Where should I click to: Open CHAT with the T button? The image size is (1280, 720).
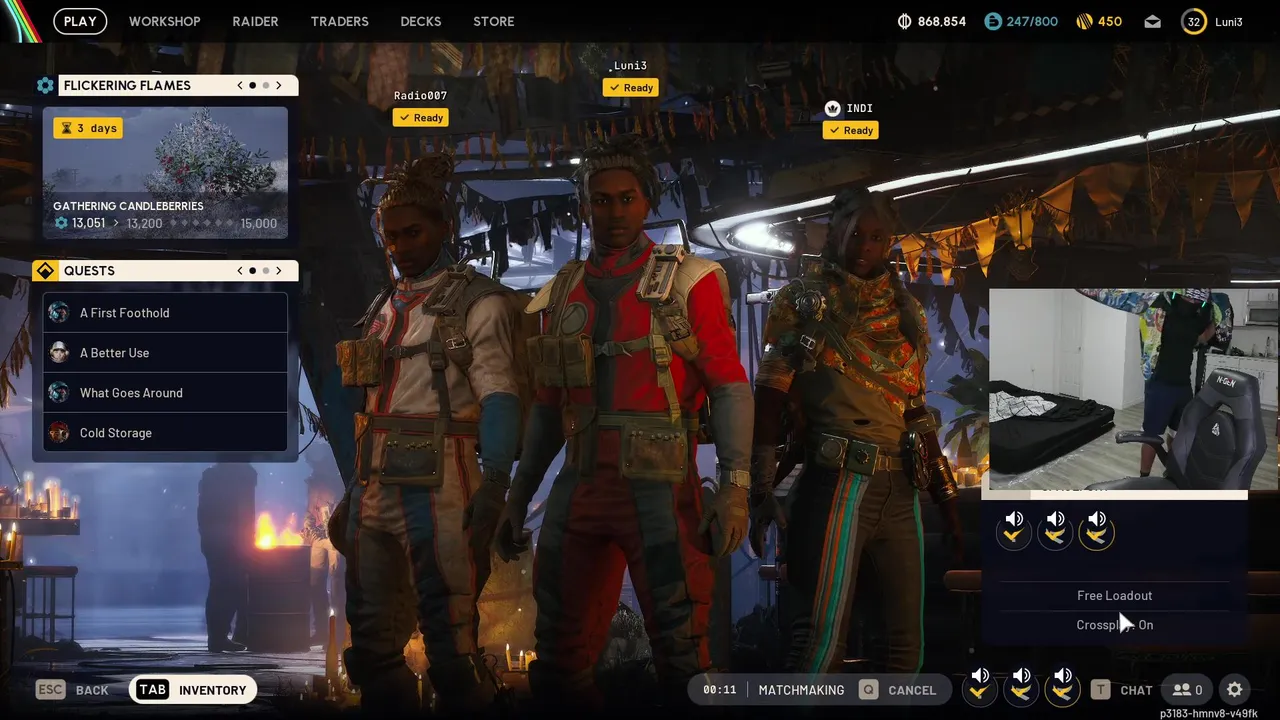click(1122, 690)
